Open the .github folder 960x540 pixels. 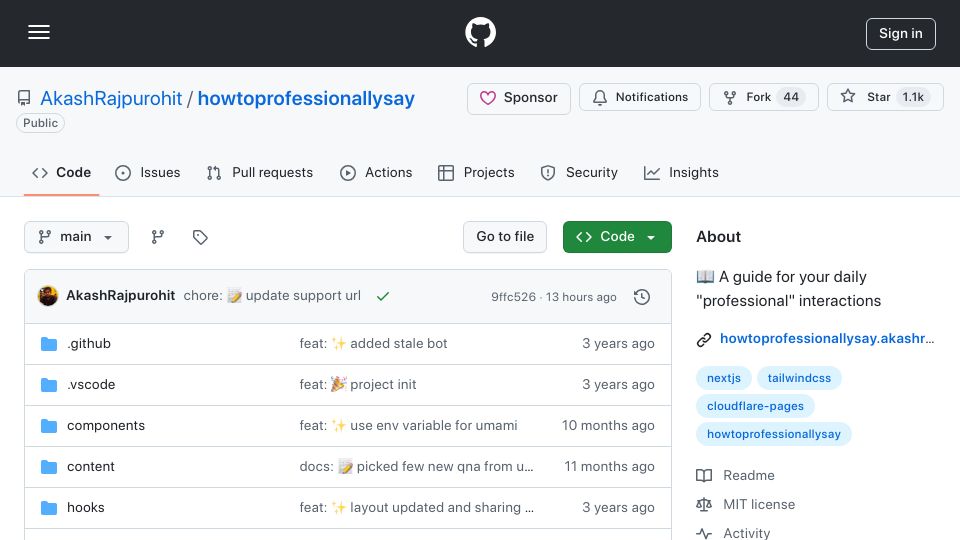(x=89, y=343)
